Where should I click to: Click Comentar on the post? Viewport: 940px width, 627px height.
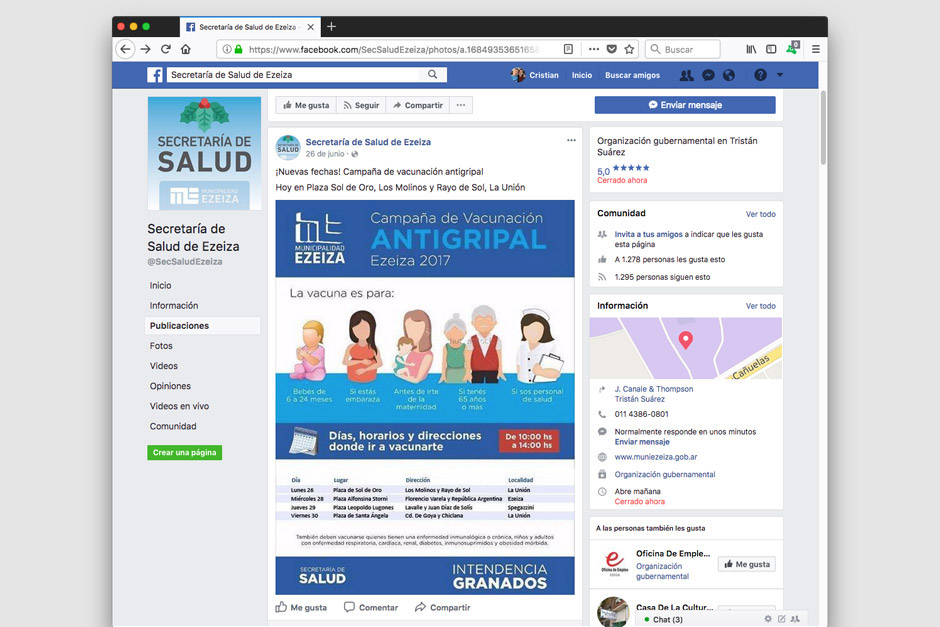[x=371, y=607]
